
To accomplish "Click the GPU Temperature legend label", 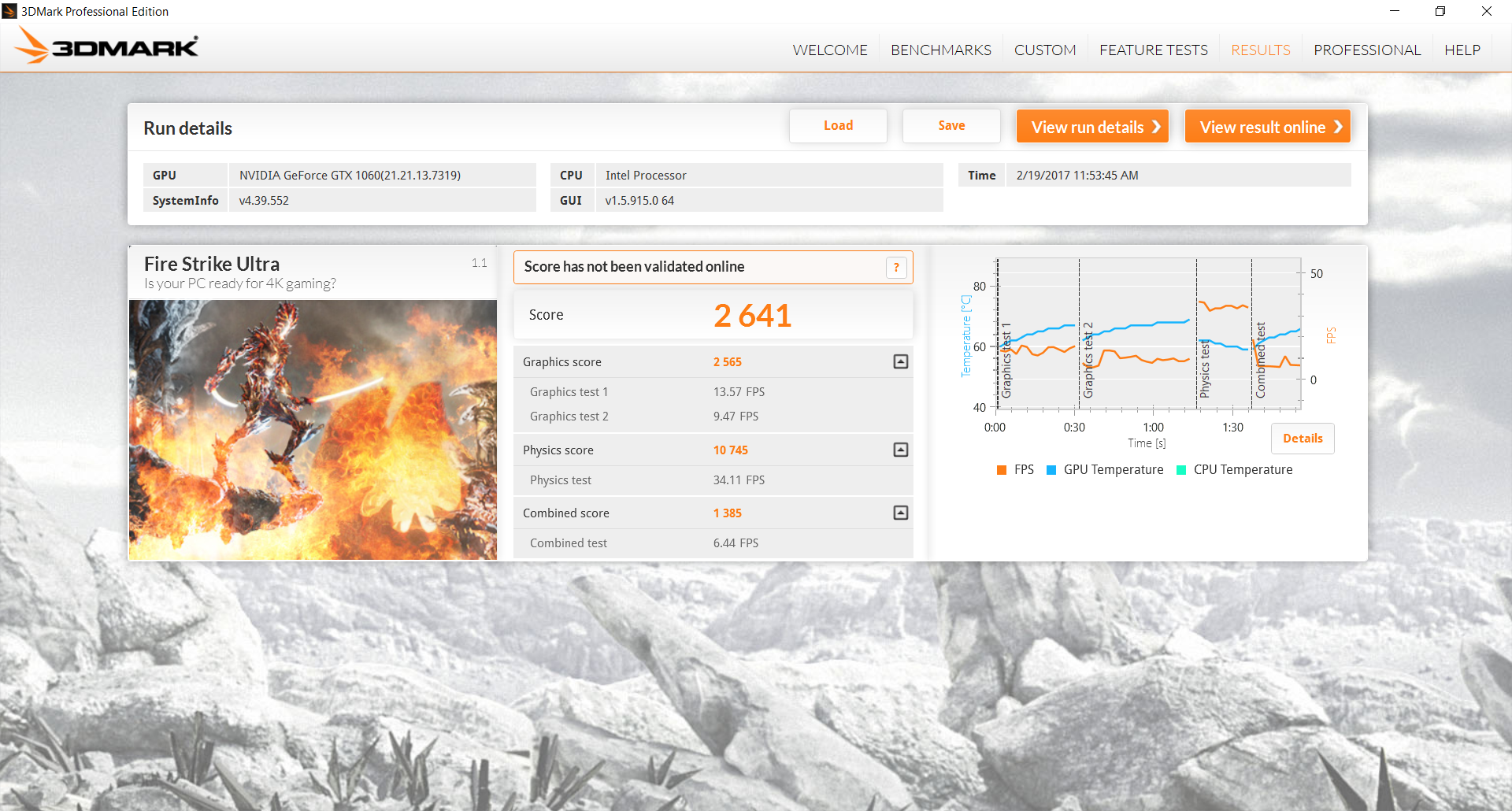I will click(1114, 470).
